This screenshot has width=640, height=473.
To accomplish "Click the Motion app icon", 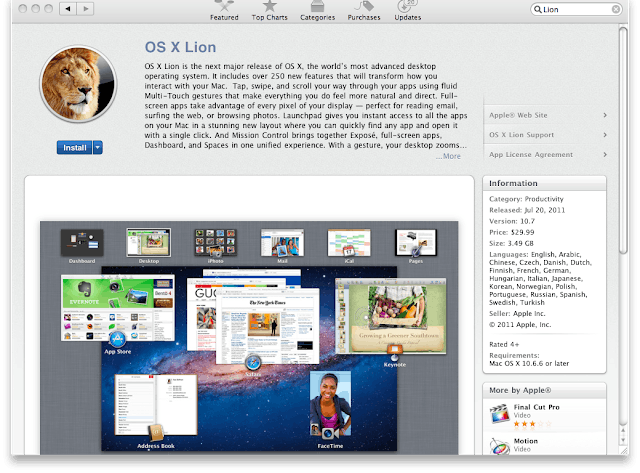I will 499,446.
